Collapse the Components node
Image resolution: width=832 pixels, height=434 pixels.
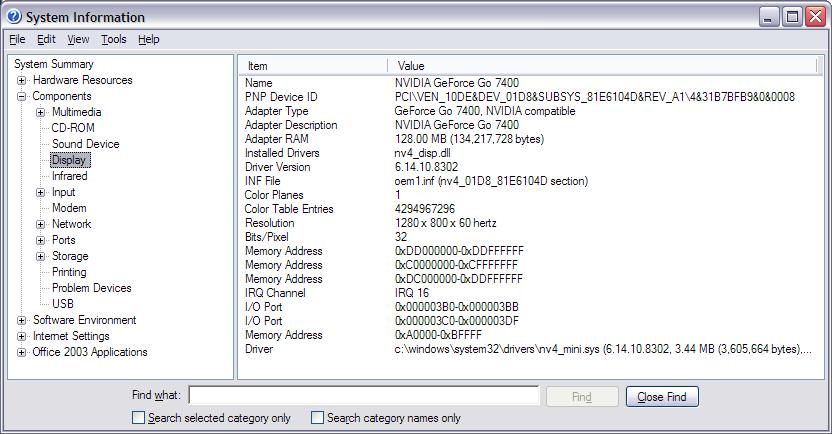point(21,97)
